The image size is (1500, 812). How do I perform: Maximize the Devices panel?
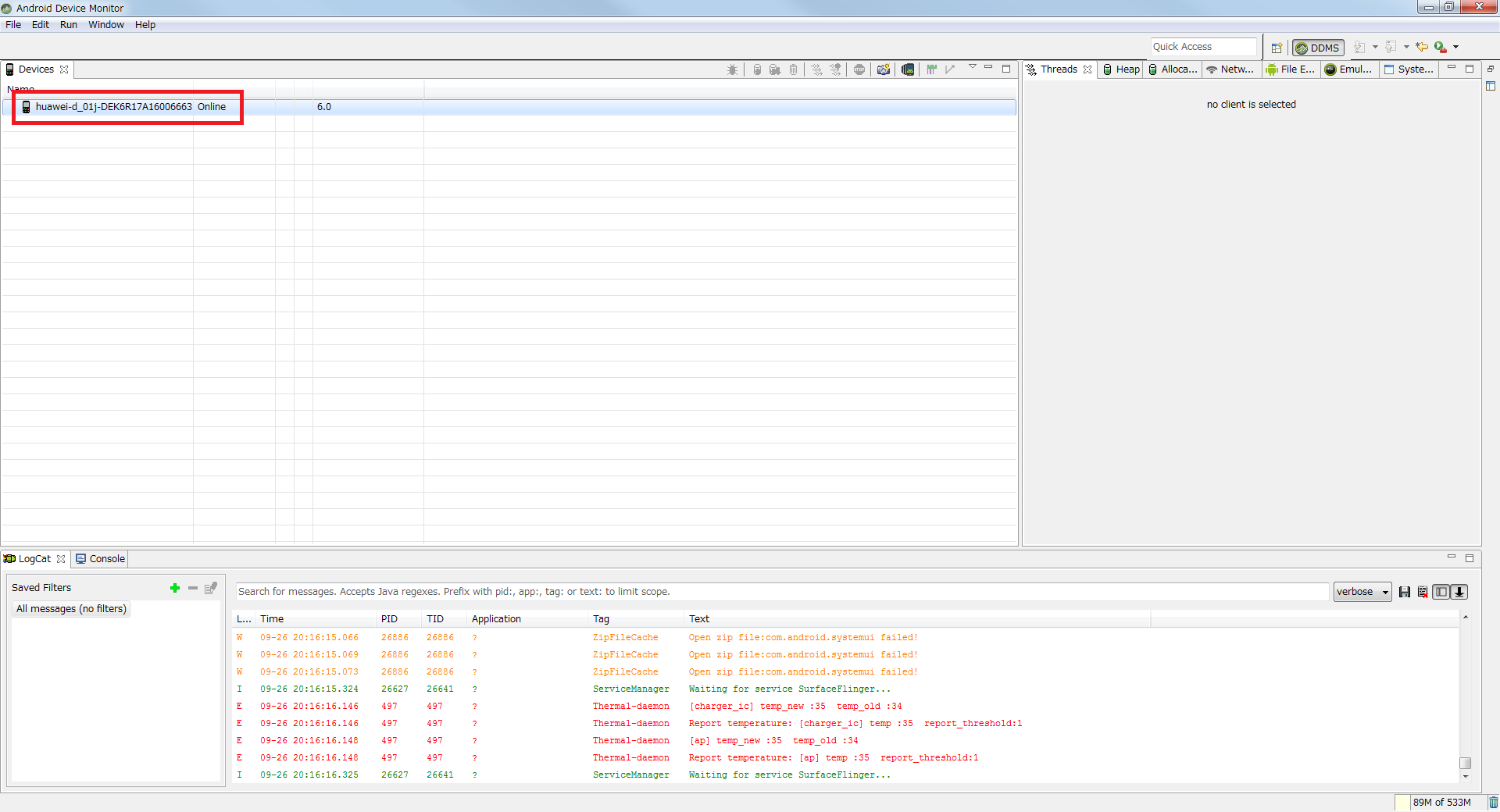(x=1006, y=69)
